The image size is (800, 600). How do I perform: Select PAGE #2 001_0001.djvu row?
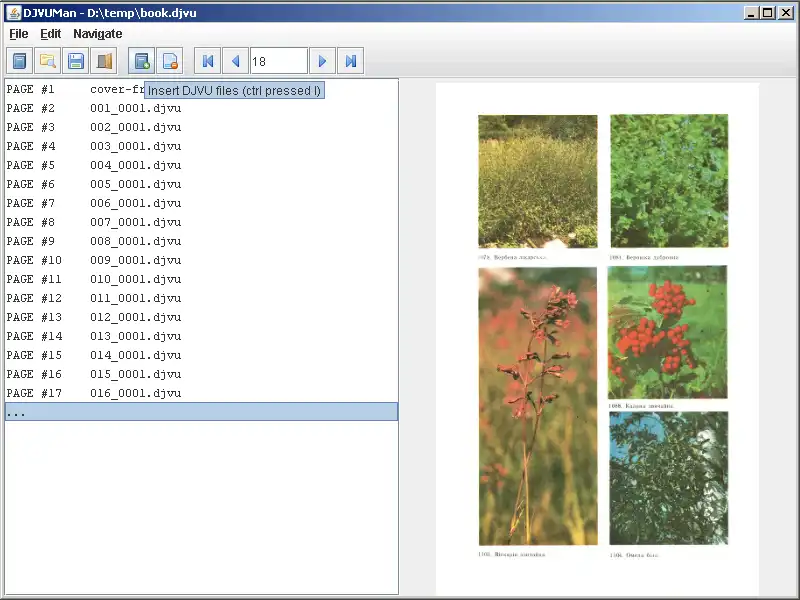pyautogui.click(x=94, y=108)
